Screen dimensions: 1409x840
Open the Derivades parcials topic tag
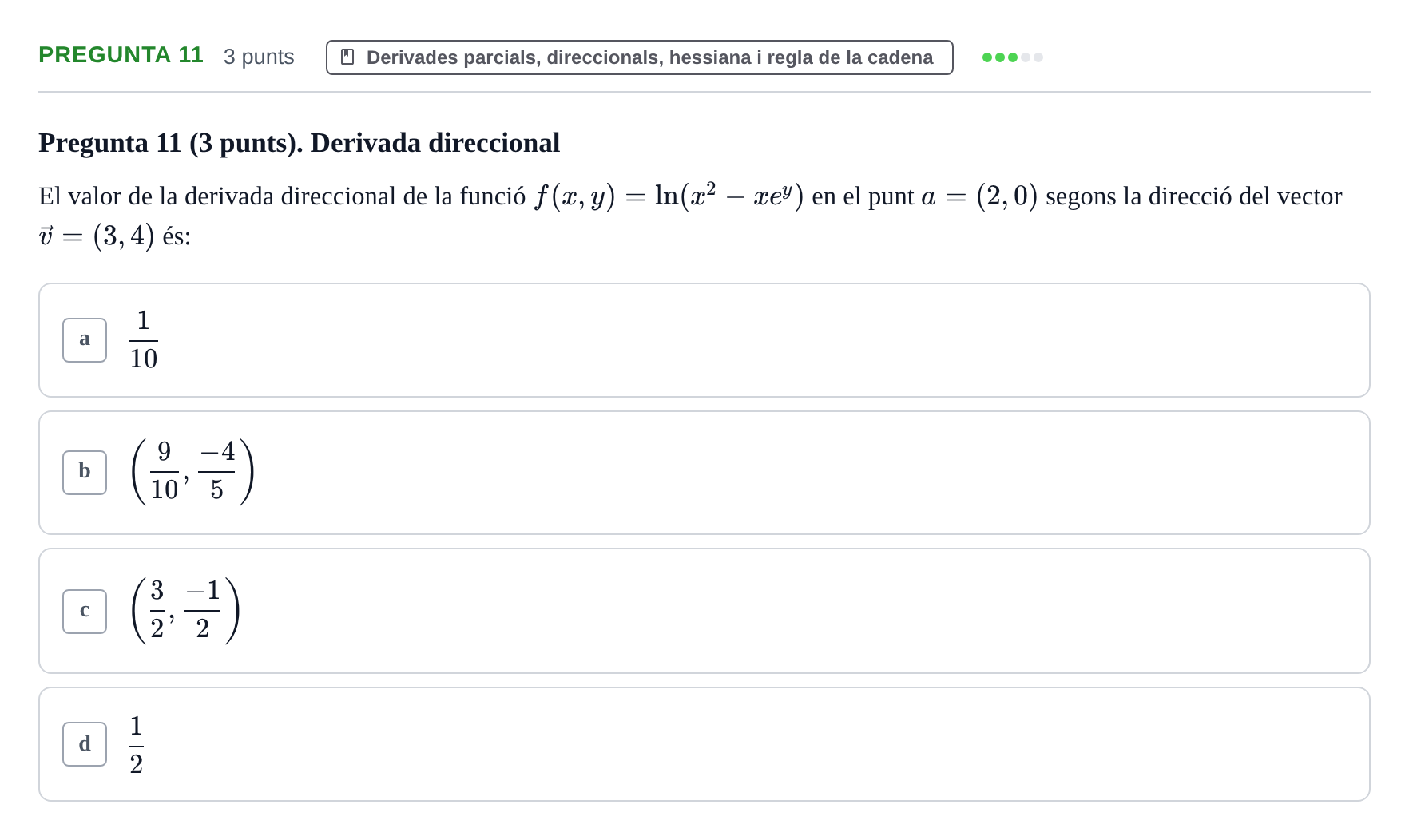pyautogui.click(x=639, y=57)
